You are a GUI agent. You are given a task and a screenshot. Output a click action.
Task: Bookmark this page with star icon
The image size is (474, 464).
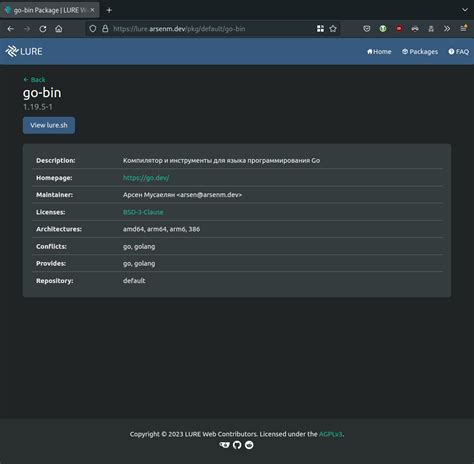333,29
